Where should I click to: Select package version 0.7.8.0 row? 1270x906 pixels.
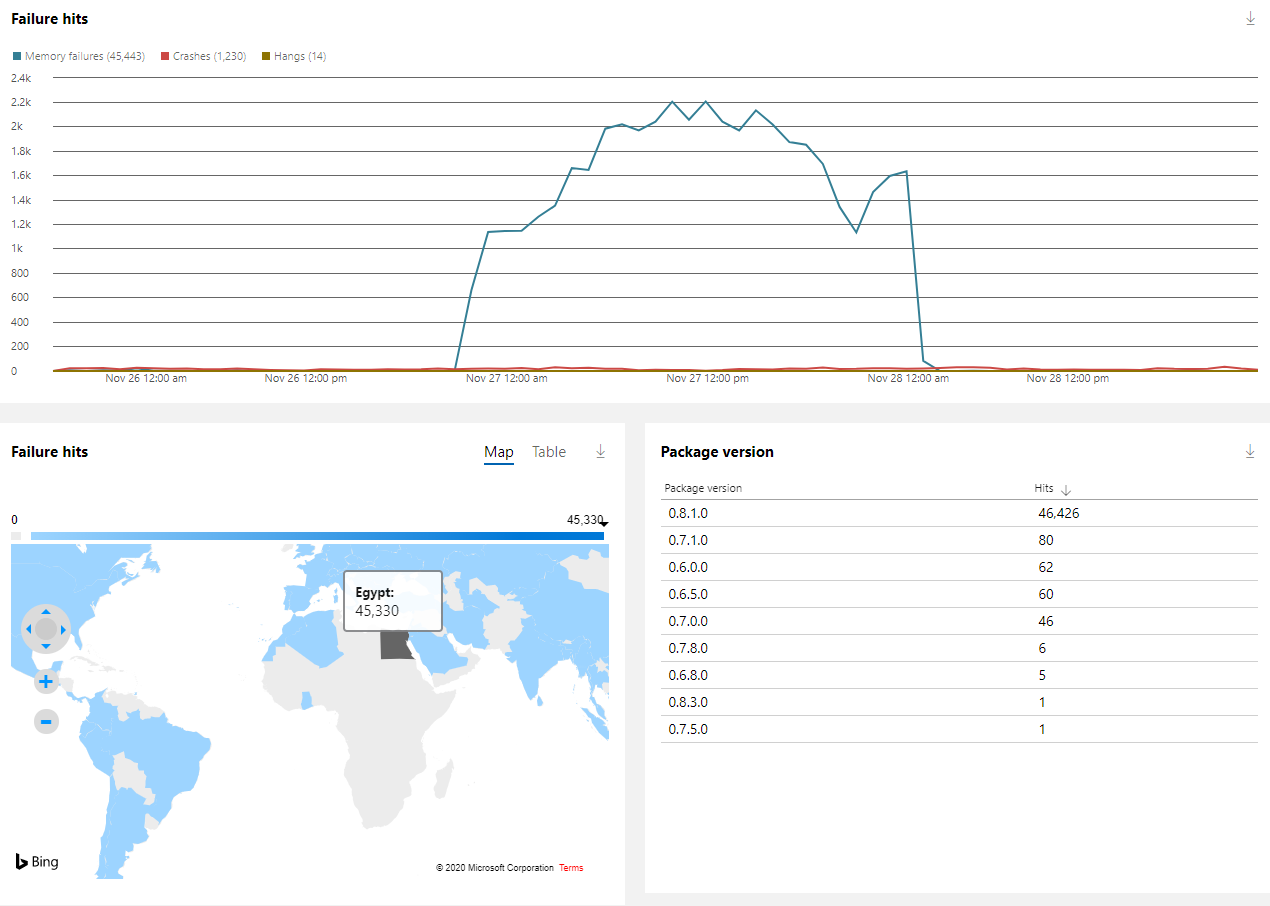(959, 648)
